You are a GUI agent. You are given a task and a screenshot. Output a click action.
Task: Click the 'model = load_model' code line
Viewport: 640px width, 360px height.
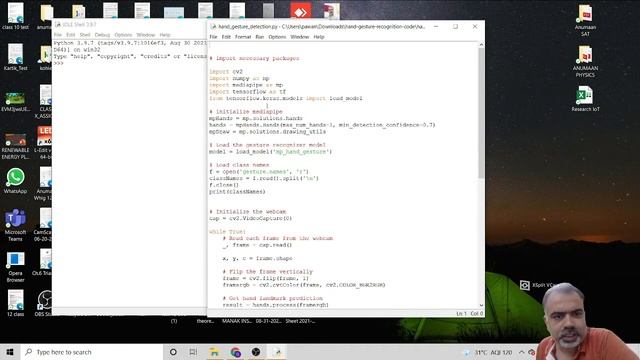click(x=270, y=151)
